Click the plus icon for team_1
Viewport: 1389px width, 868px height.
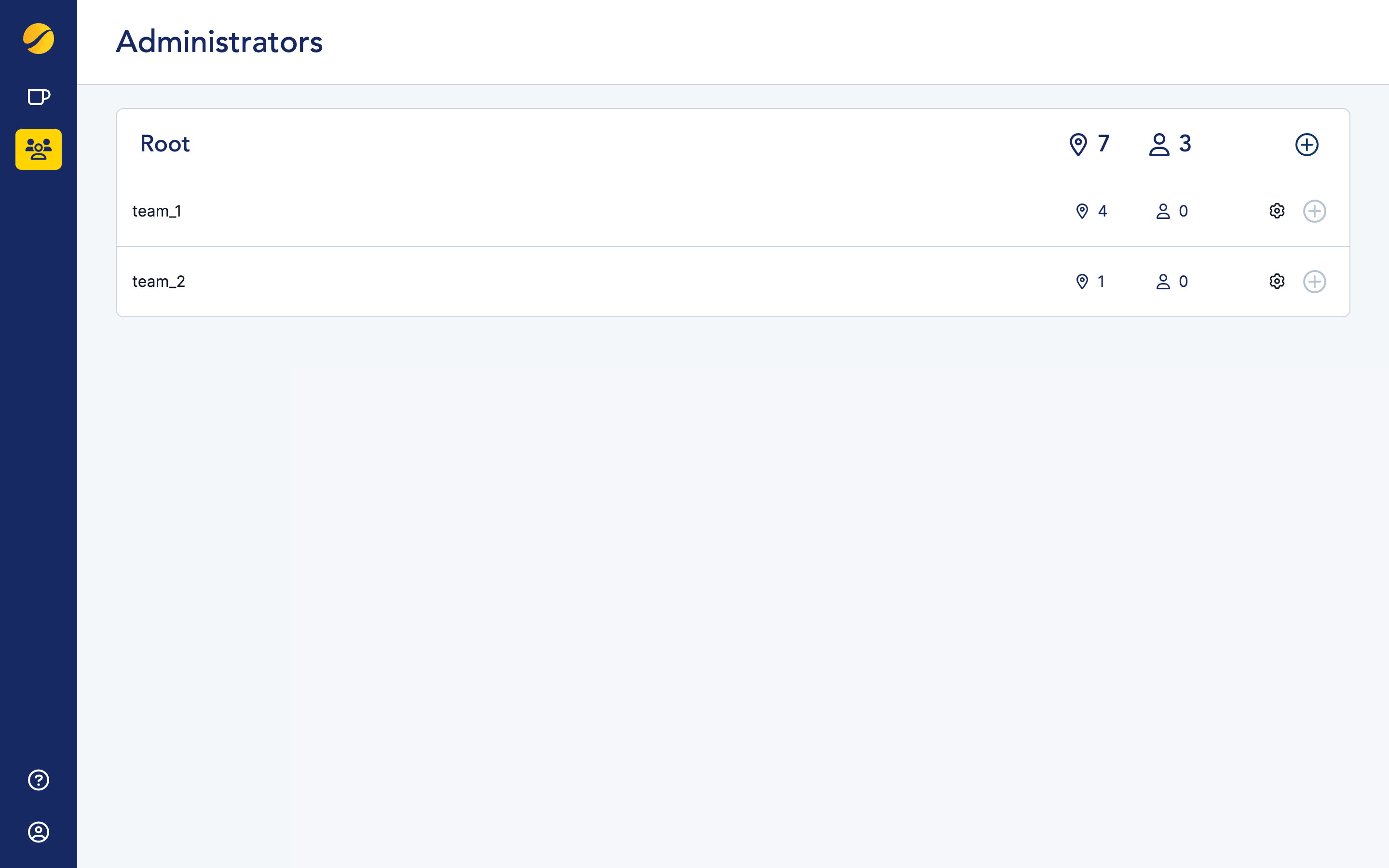point(1314,211)
